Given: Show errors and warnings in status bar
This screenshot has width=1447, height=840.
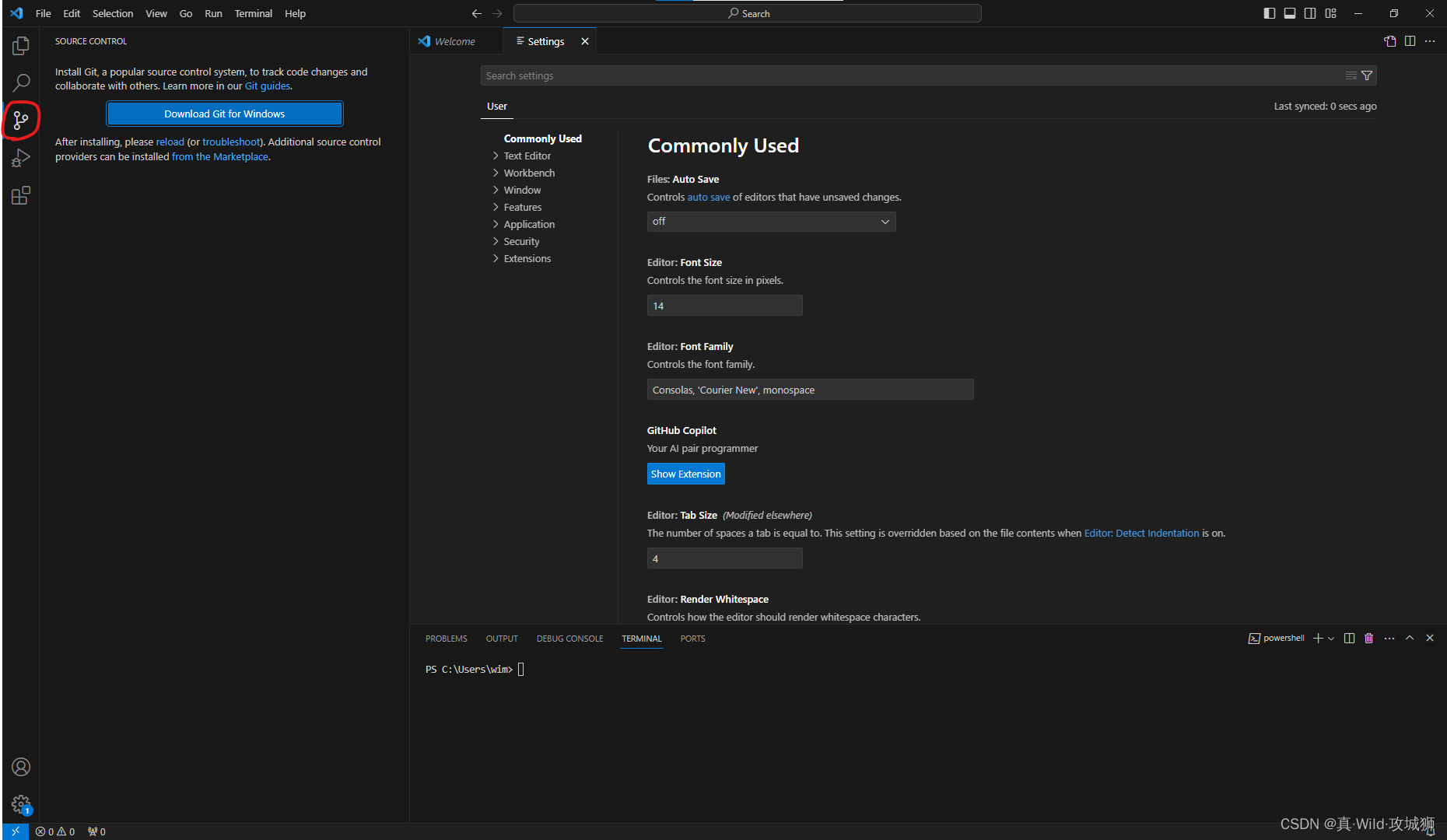Looking at the screenshot, I should coord(55,831).
